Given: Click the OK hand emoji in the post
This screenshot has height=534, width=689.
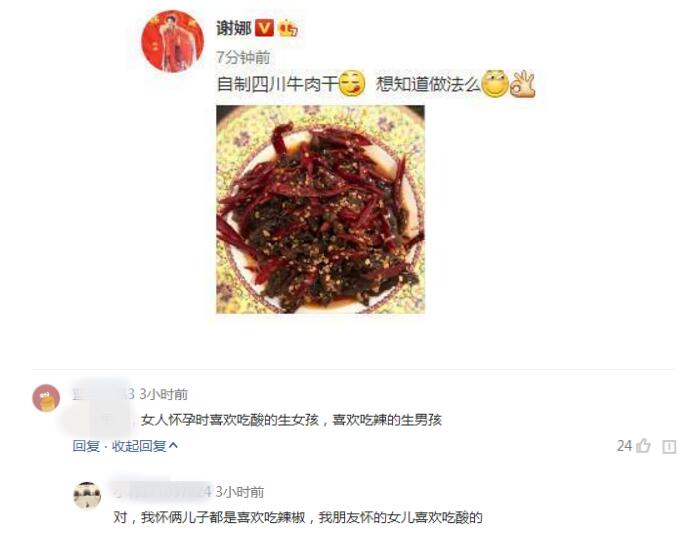Looking at the screenshot, I should point(522,84).
